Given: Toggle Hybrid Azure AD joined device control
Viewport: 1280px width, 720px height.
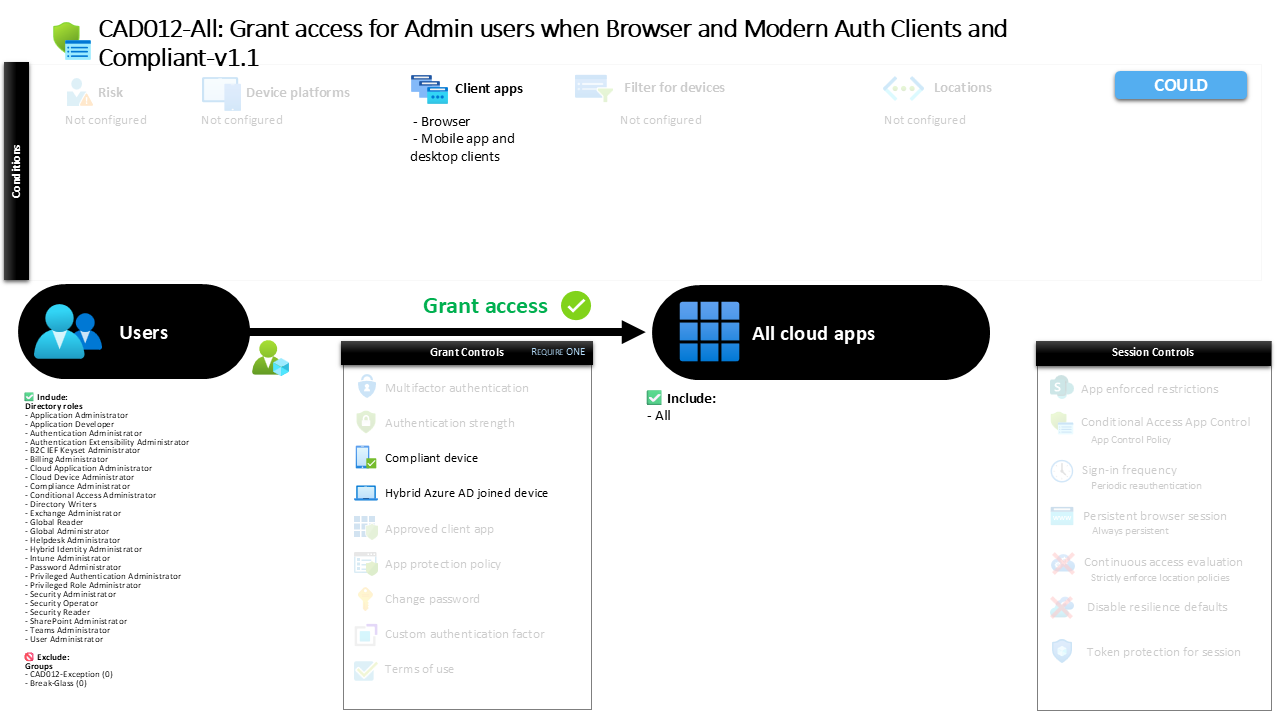Looking at the screenshot, I should click(365, 492).
